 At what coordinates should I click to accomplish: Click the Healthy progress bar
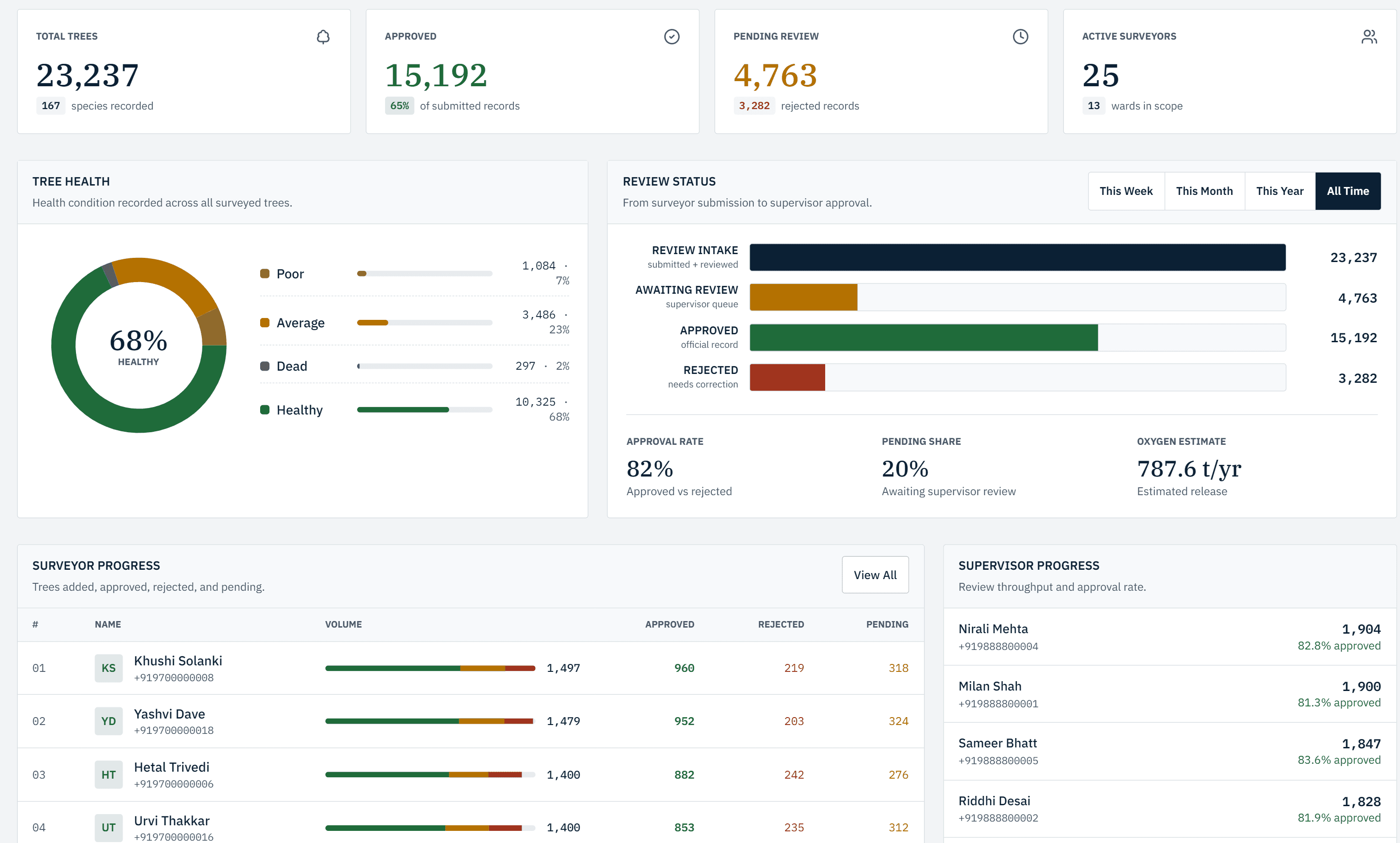click(425, 409)
